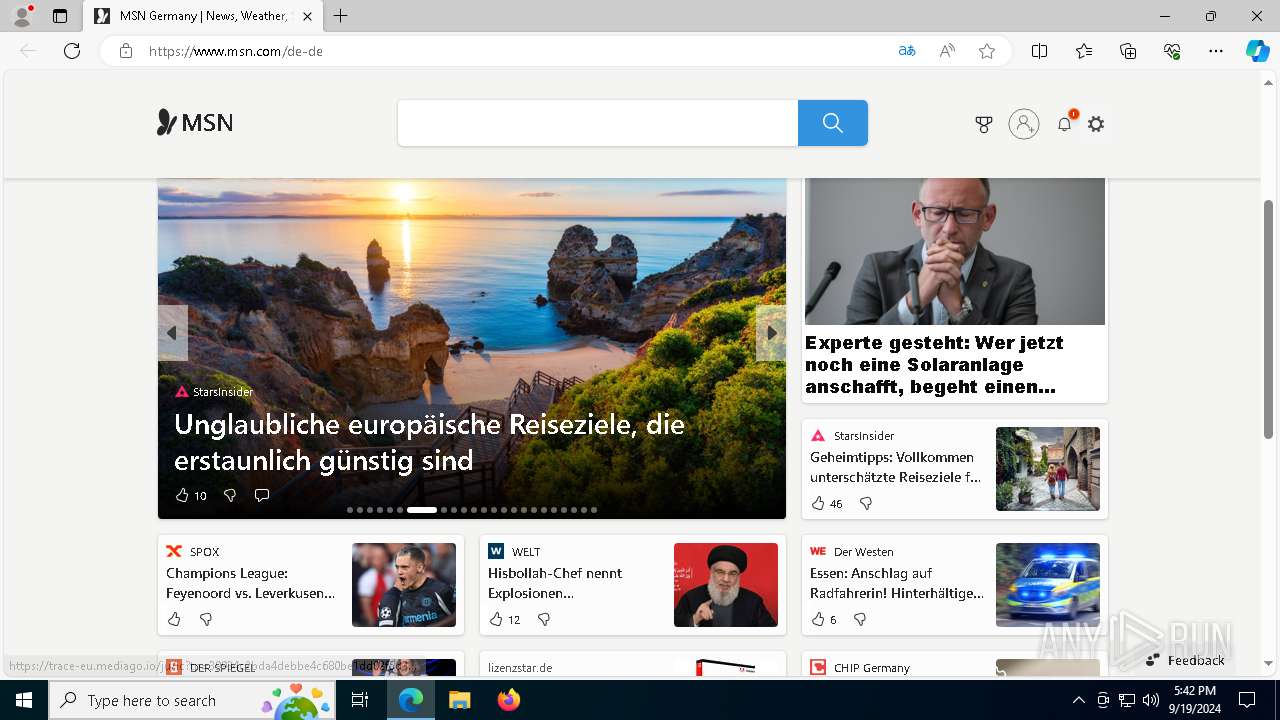Open File Explorer from taskbar
The width and height of the screenshot is (1280, 720).
coord(459,700)
